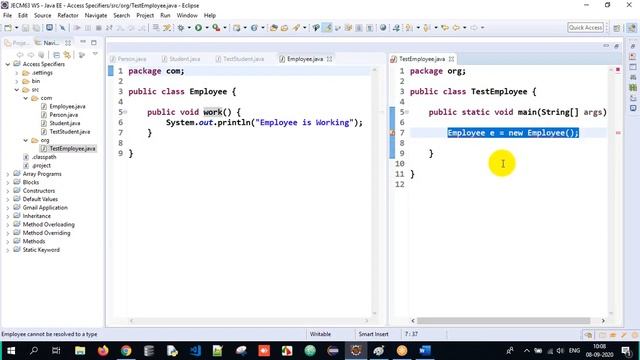Click the Run Last Tool external tools icon

216,28
